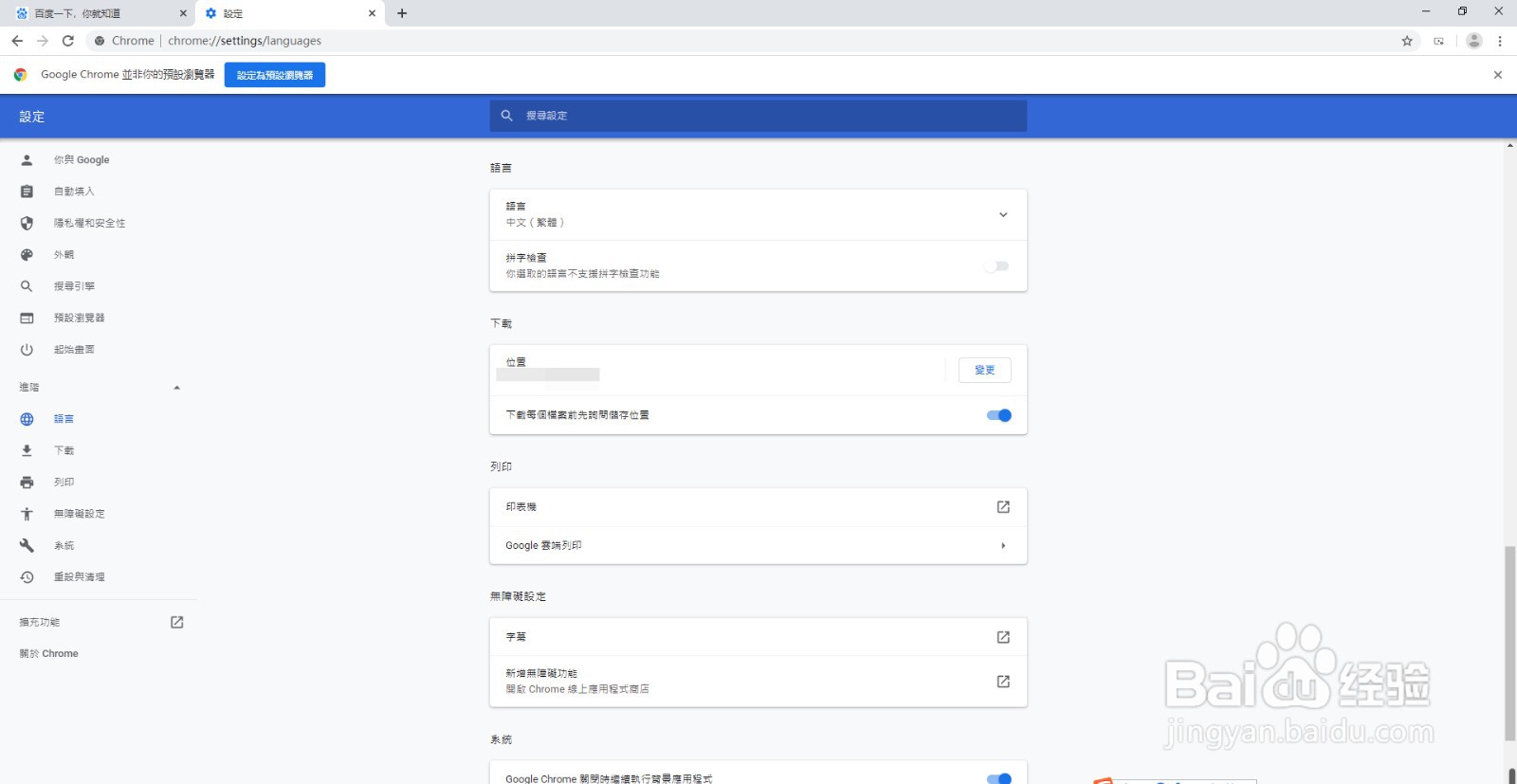Reload the page with the refresh icon
The image size is (1517, 784).
[x=68, y=41]
